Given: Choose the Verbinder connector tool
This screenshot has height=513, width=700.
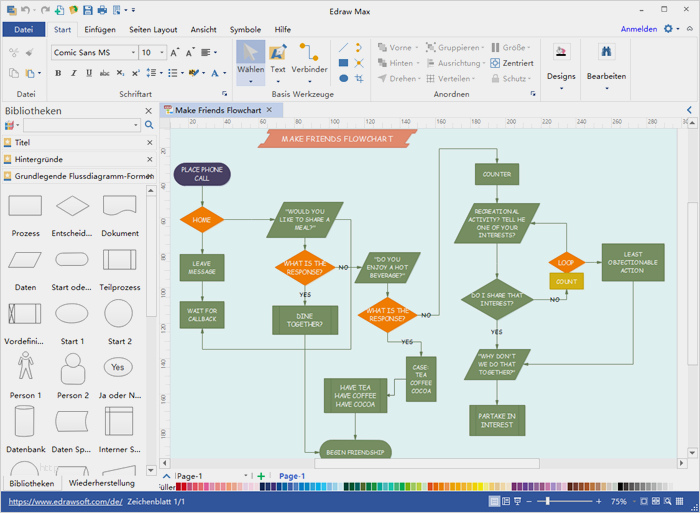Looking at the screenshot, I should coord(309,58).
